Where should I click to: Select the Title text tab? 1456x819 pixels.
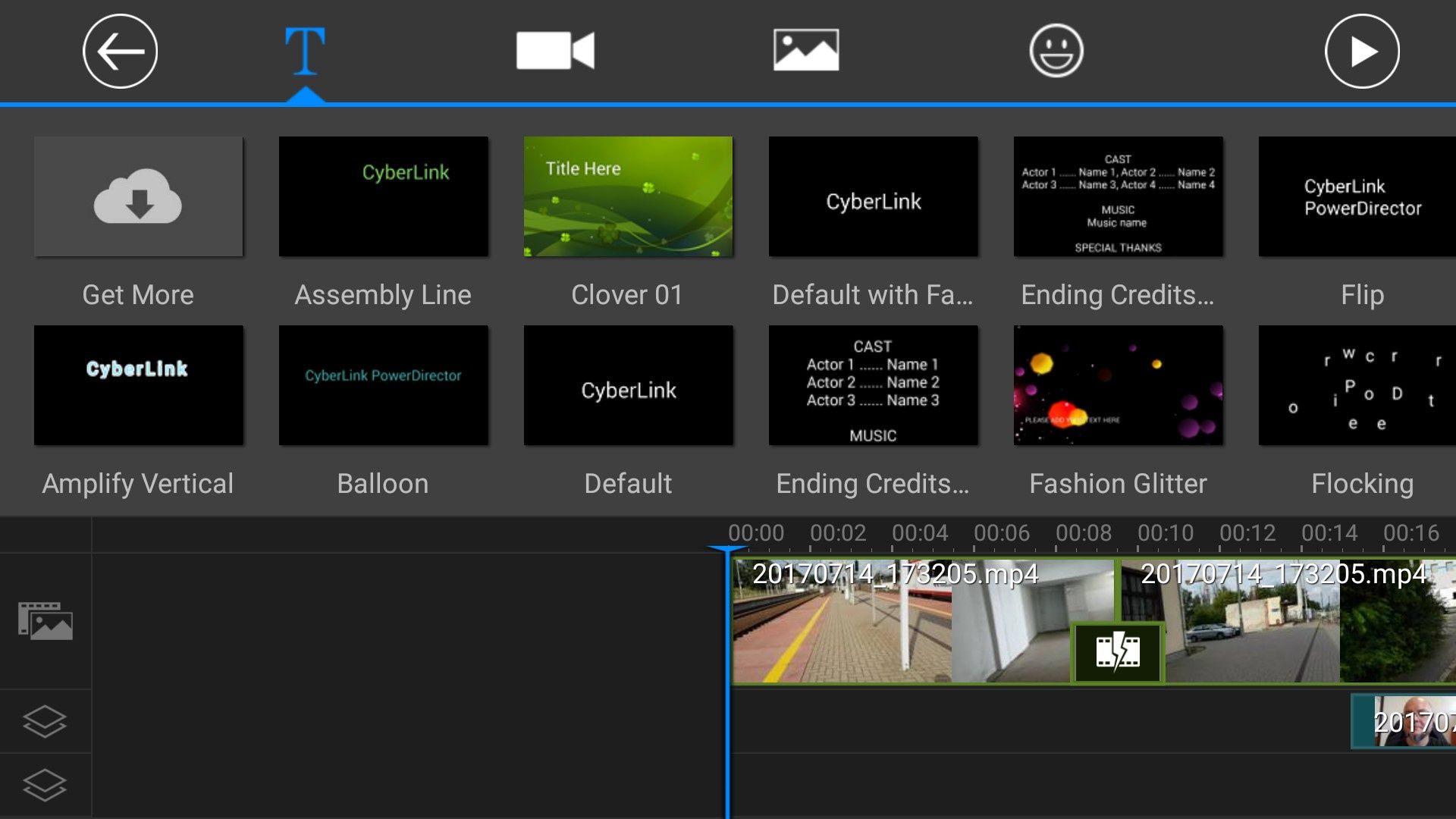[305, 52]
